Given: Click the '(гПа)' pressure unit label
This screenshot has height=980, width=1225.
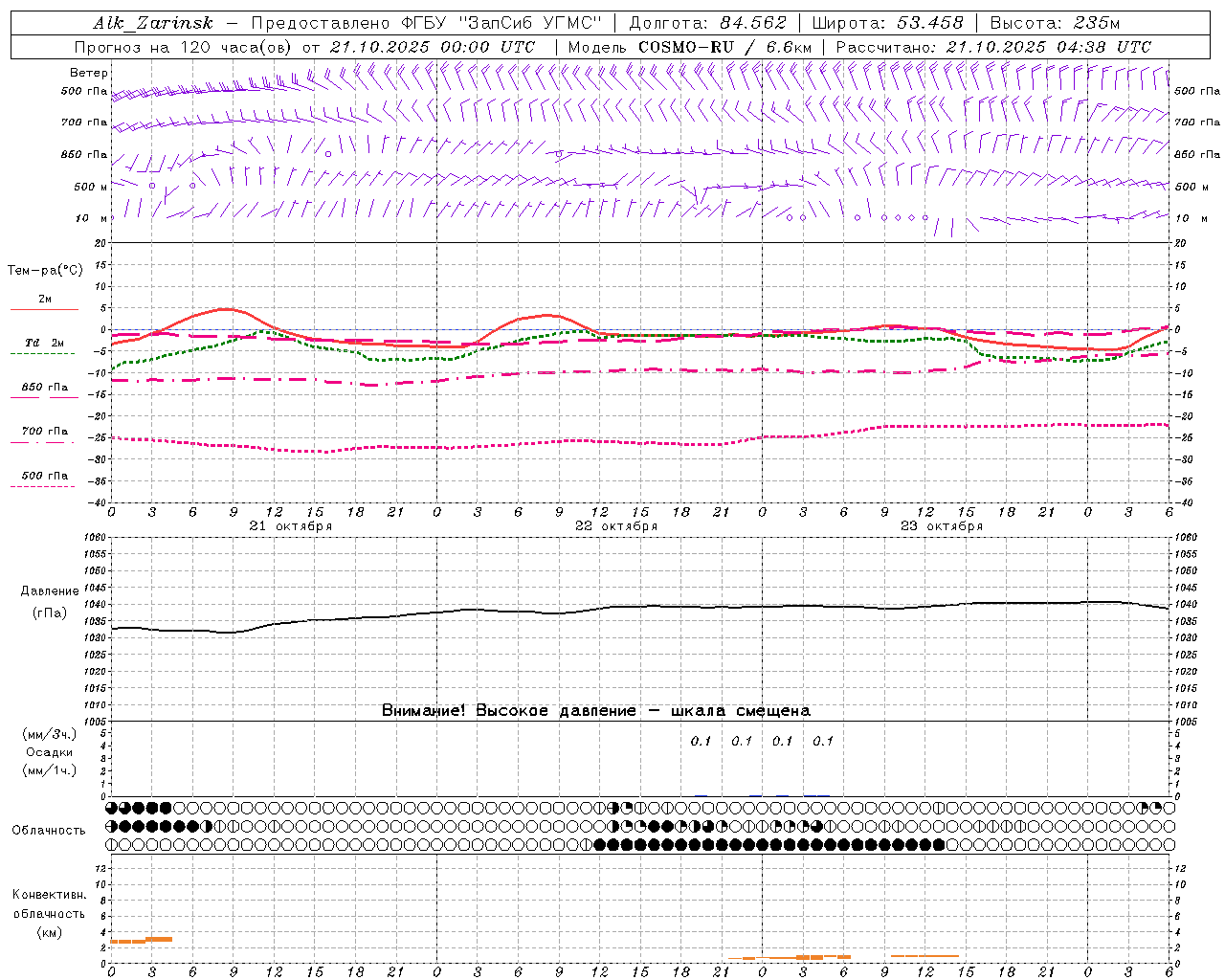Looking at the screenshot, I should (50, 613).
